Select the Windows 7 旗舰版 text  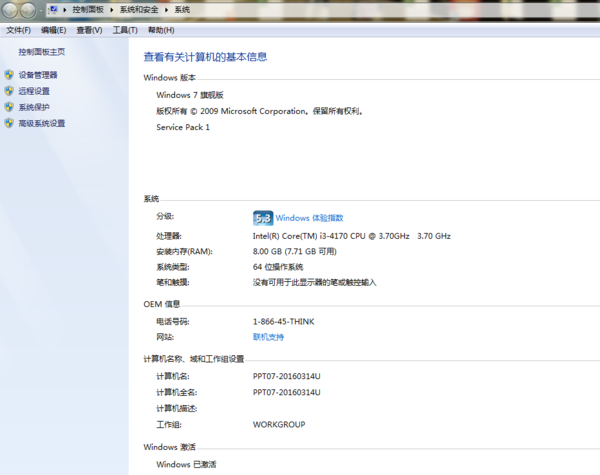[190, 95]
